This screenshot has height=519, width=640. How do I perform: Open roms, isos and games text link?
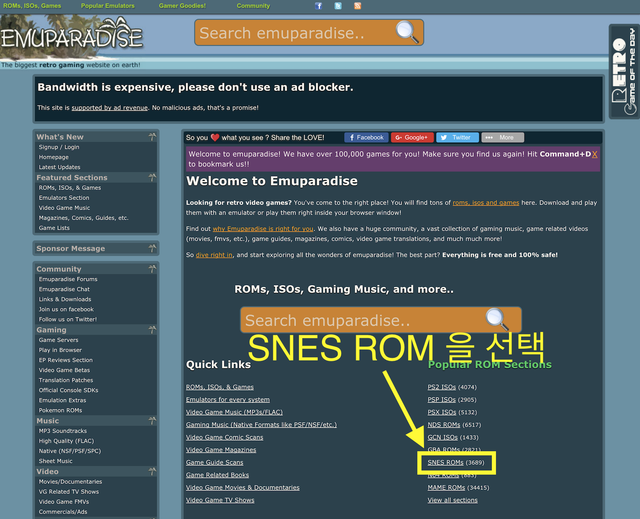coord(486,203)
